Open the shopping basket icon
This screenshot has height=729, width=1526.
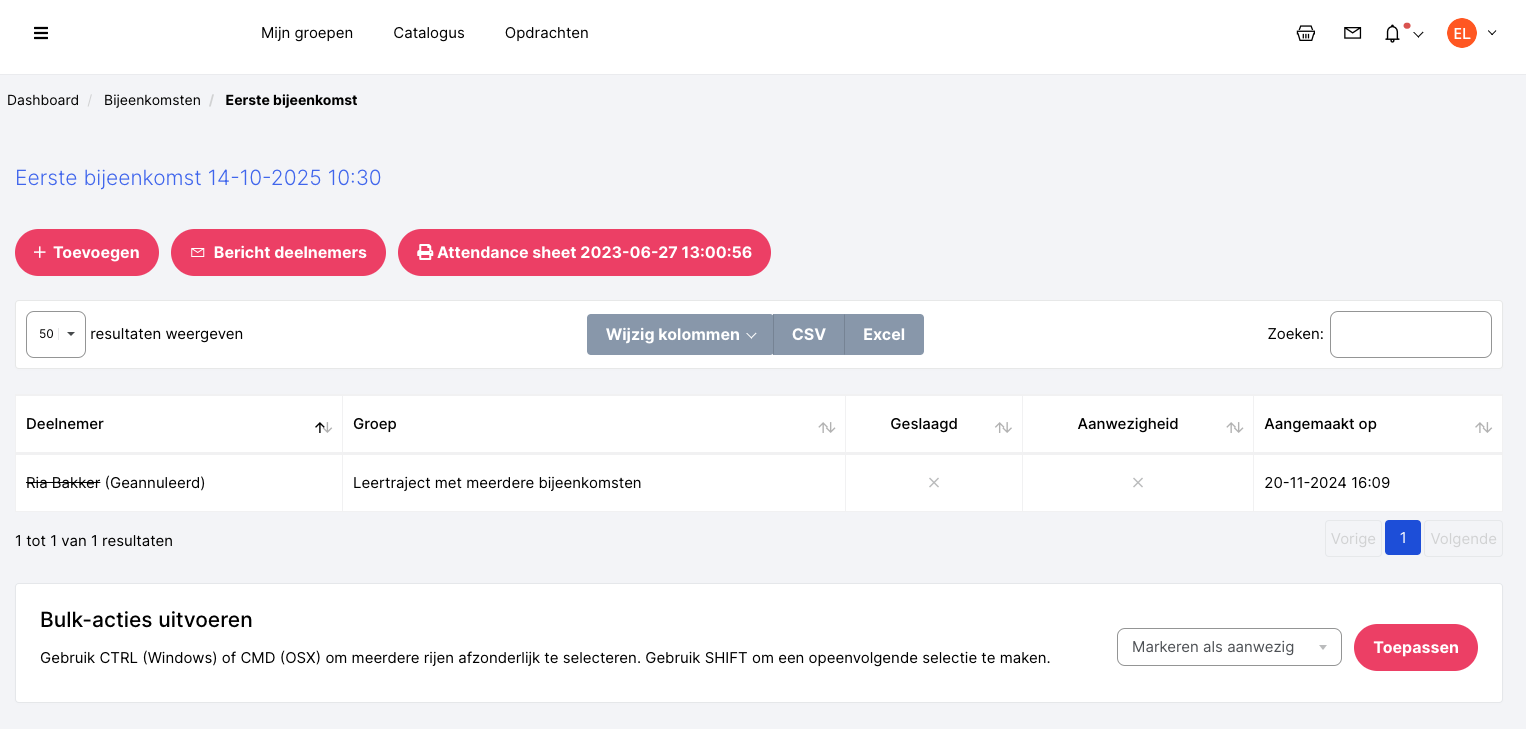pyautogui.click(x=1305, y=33)
